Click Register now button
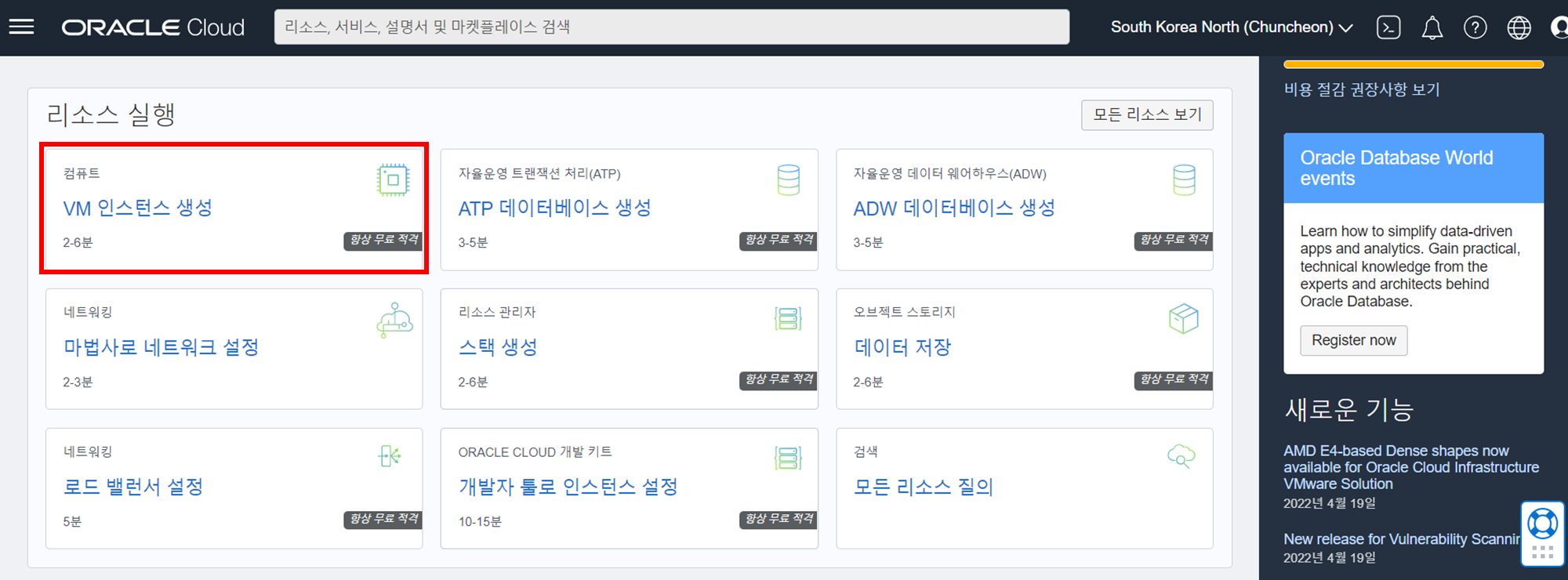Viewport: 1568px width, 580px height. pos(1353,340)
